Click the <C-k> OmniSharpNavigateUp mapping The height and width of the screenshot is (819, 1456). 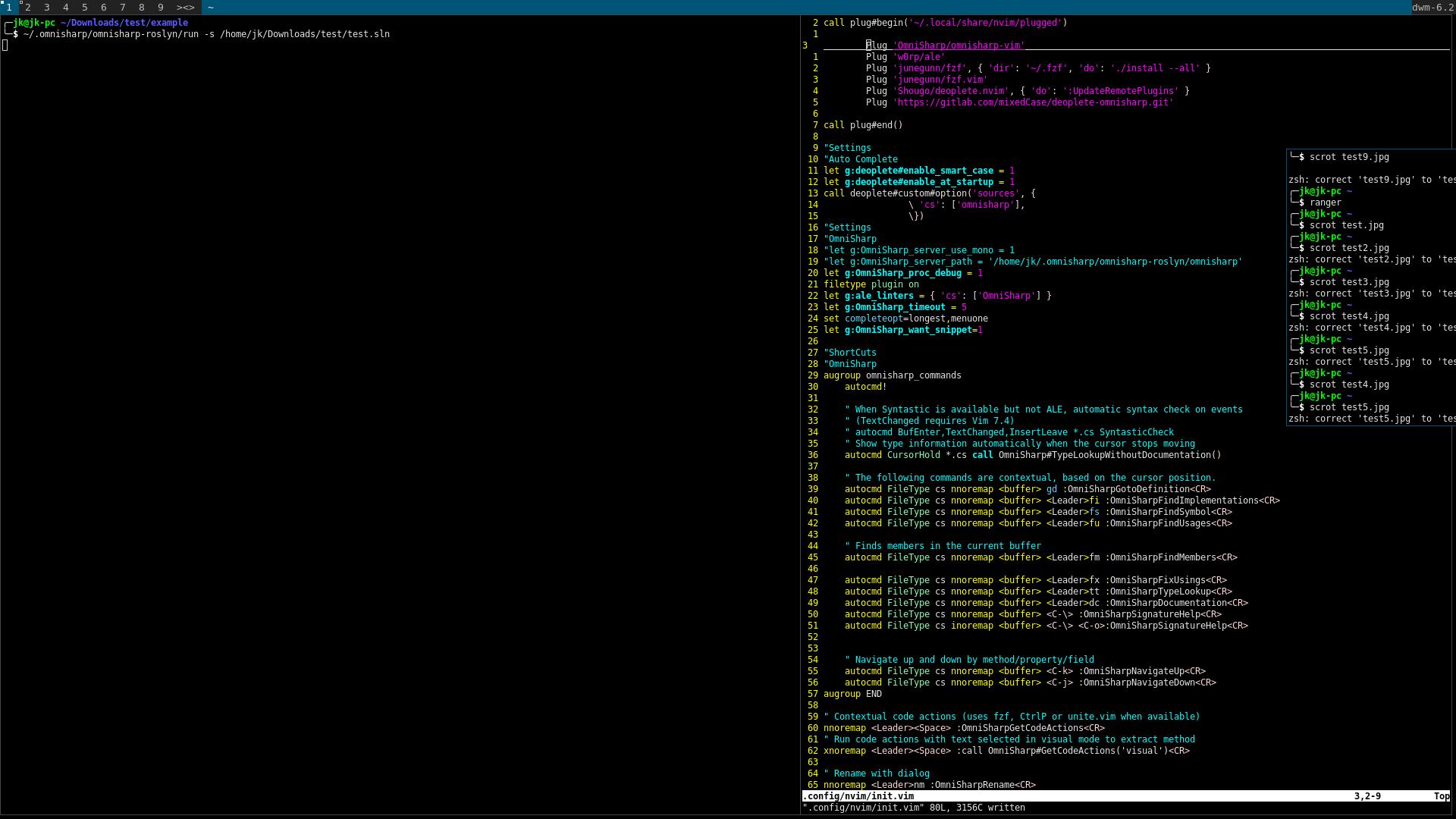click(x=1025, y=671)
